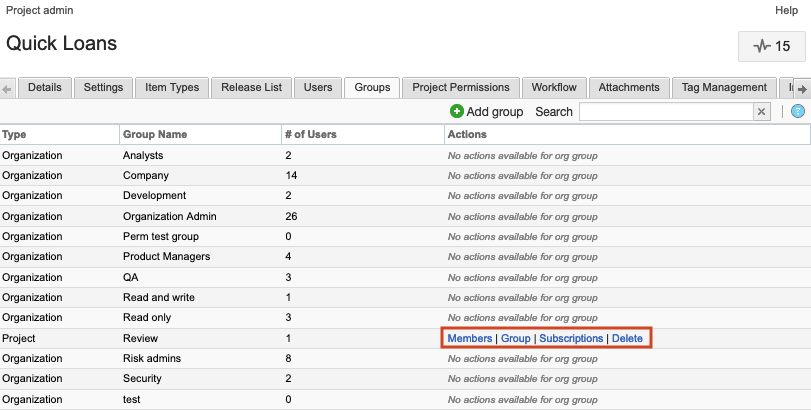This screenshot has width=811, height=410.
Task: Open the blue help question mark icon
Action: tap(797, 112)
